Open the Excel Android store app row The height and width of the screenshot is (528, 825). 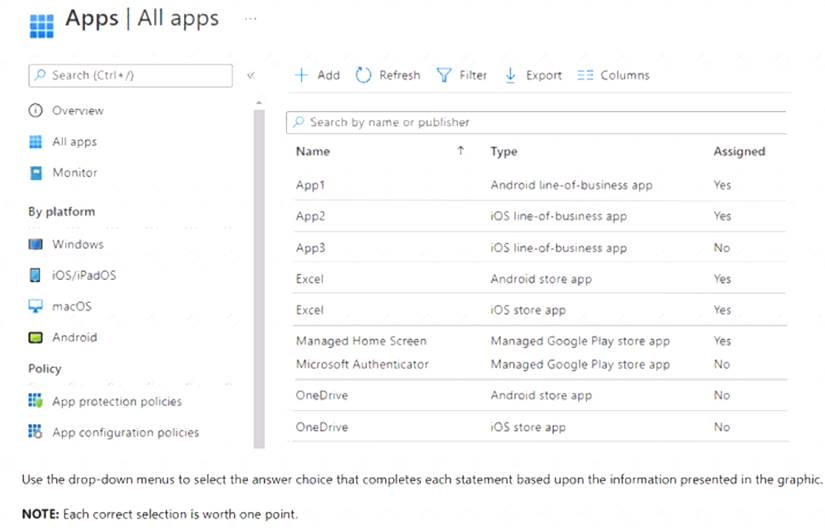539,279
